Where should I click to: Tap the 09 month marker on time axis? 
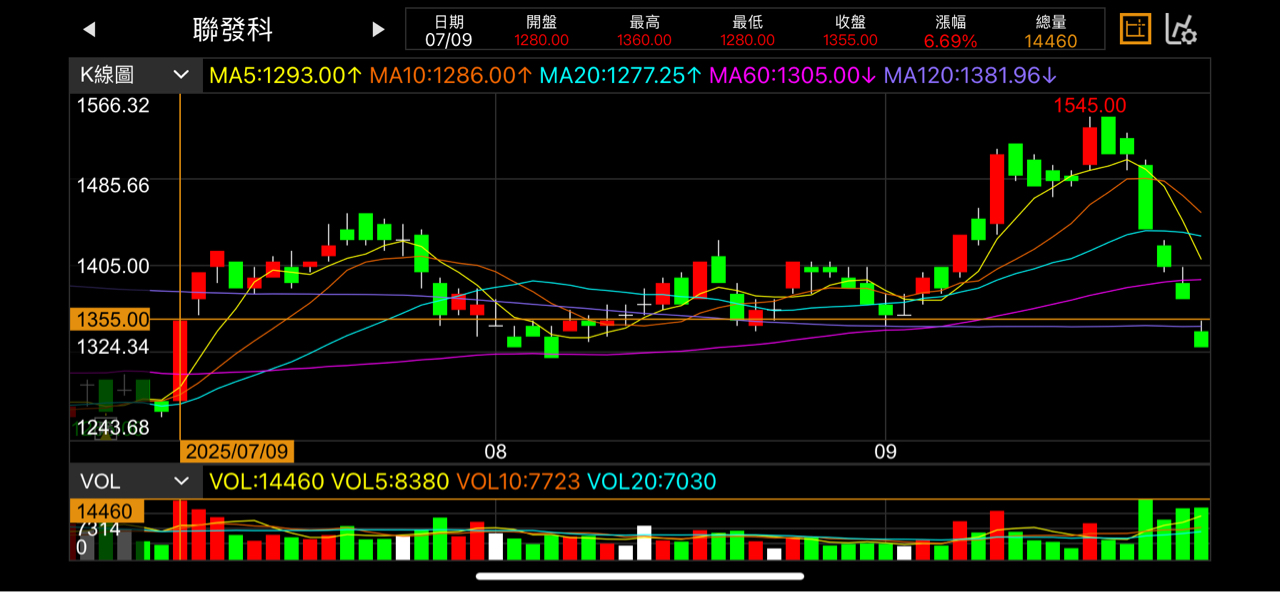point(884,451)
